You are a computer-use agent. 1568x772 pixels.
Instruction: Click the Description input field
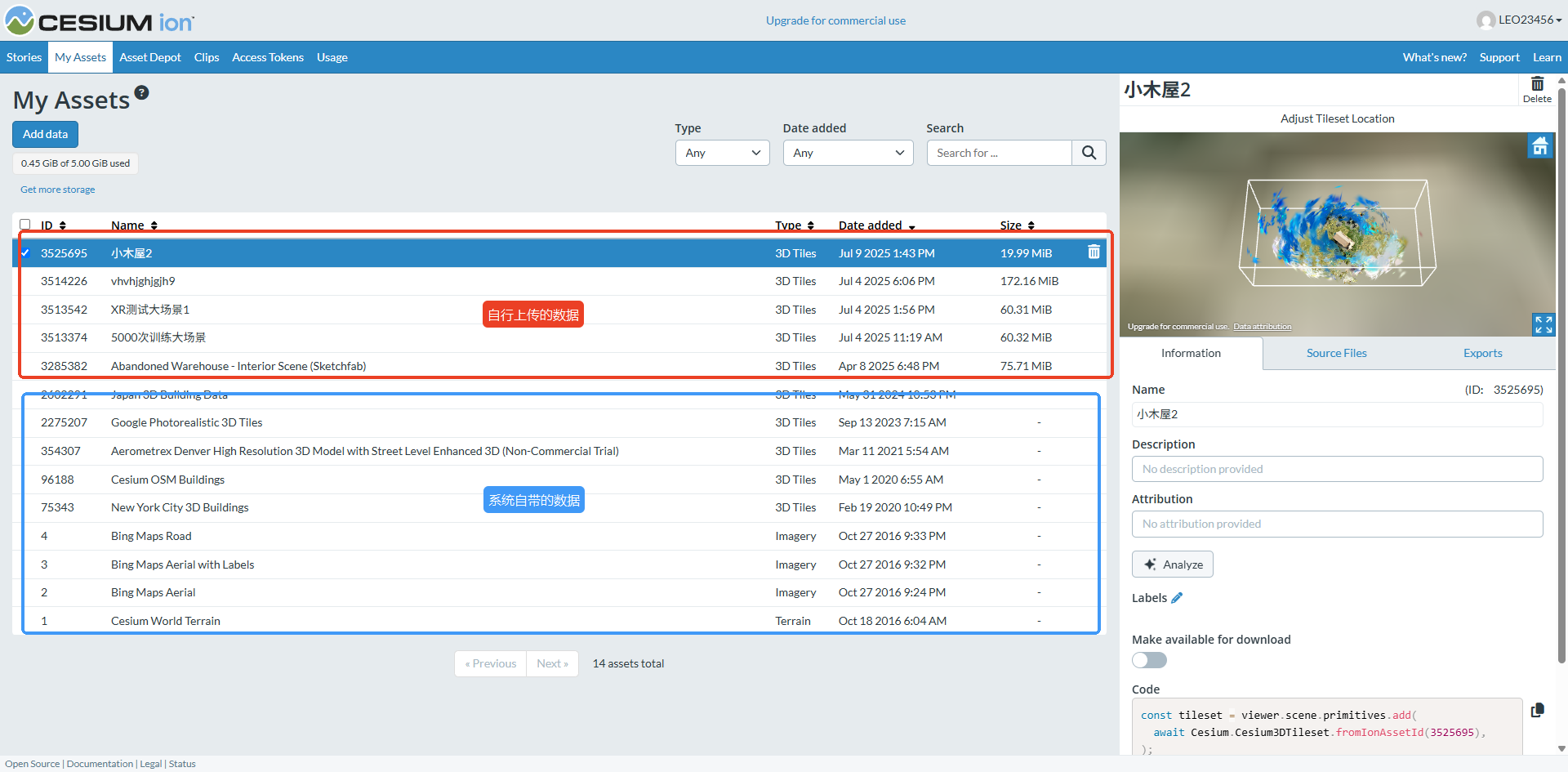1337,469
